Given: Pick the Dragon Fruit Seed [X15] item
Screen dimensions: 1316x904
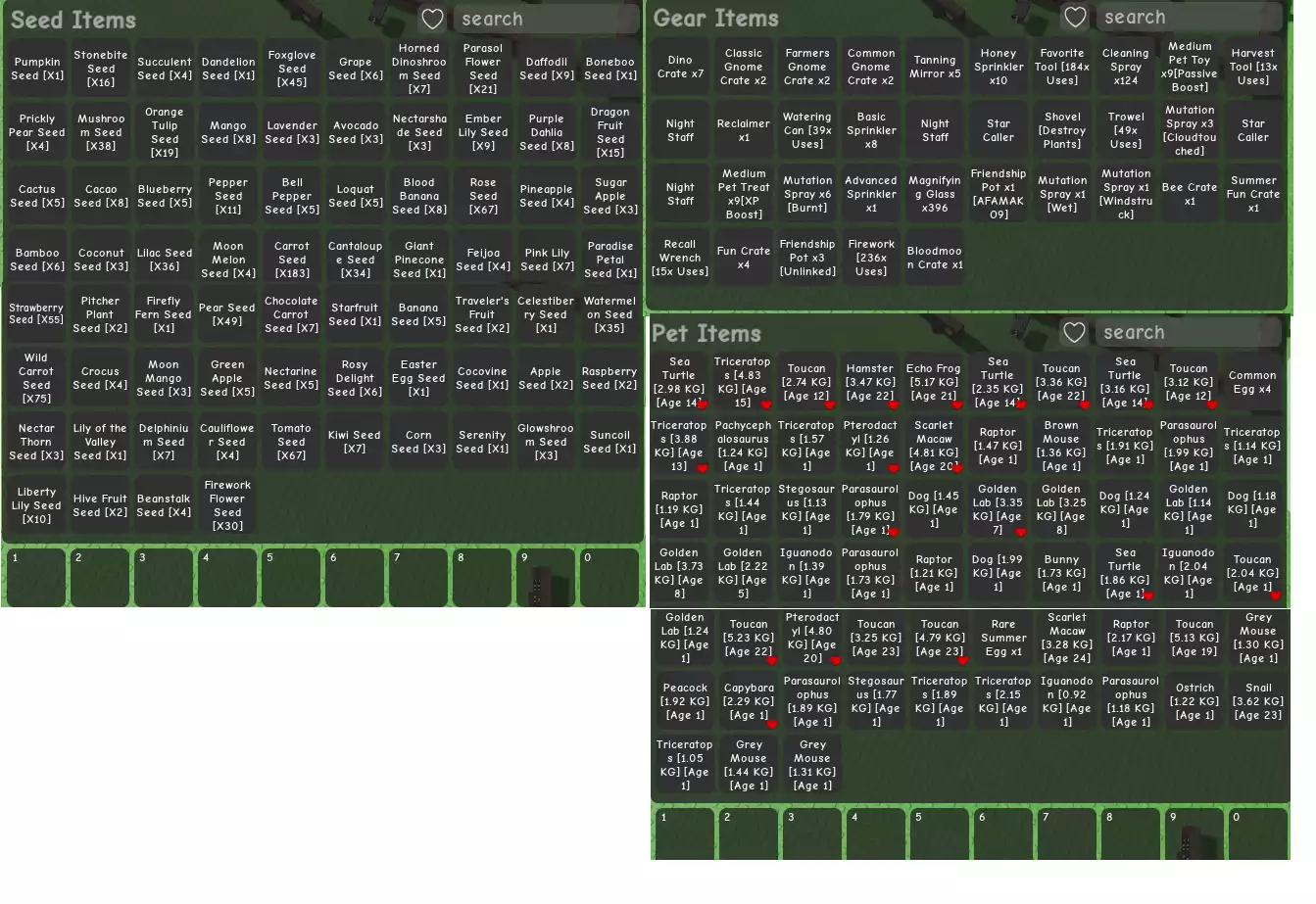Looking at the screenshot, I should pyautogui.click(x=609, y=132).
